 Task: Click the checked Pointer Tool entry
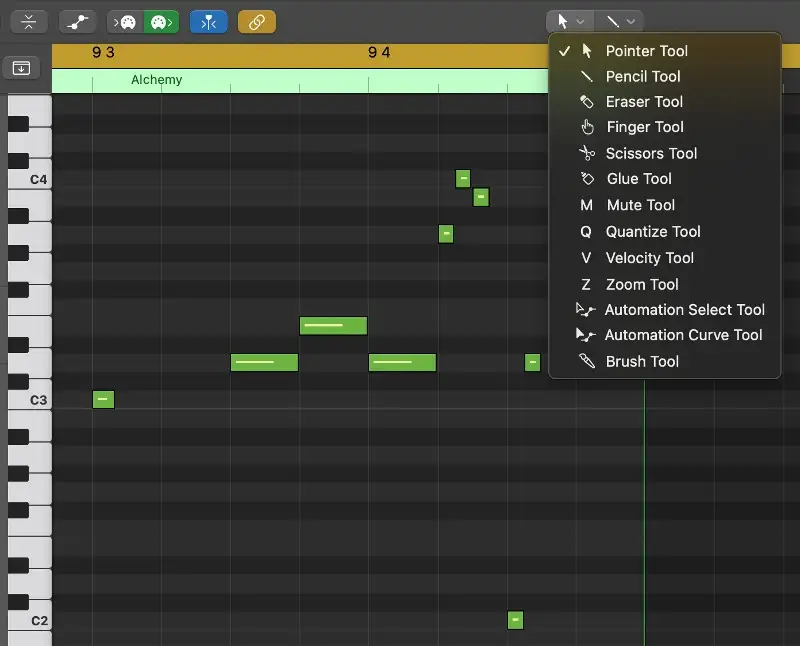click(646, 50)
